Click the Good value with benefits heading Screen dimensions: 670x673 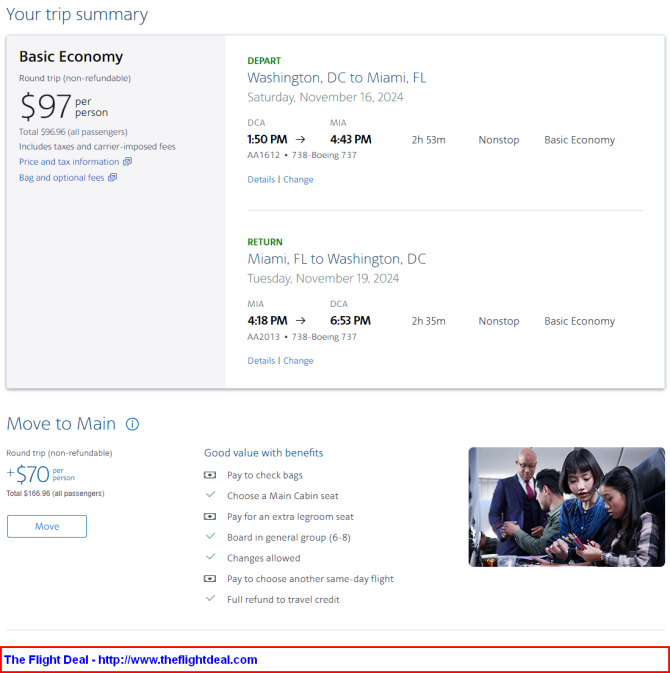click(264, 453)
